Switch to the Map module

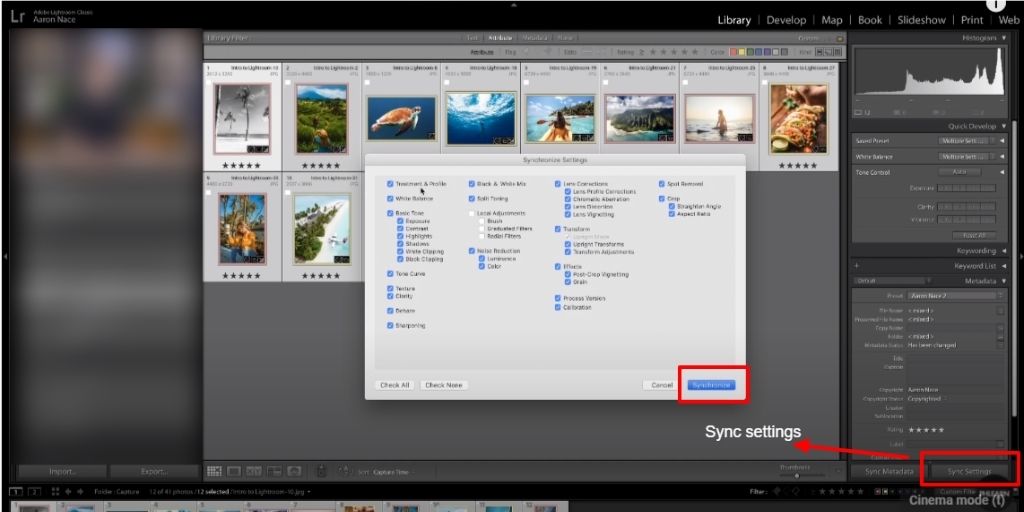tap(831, 20)
